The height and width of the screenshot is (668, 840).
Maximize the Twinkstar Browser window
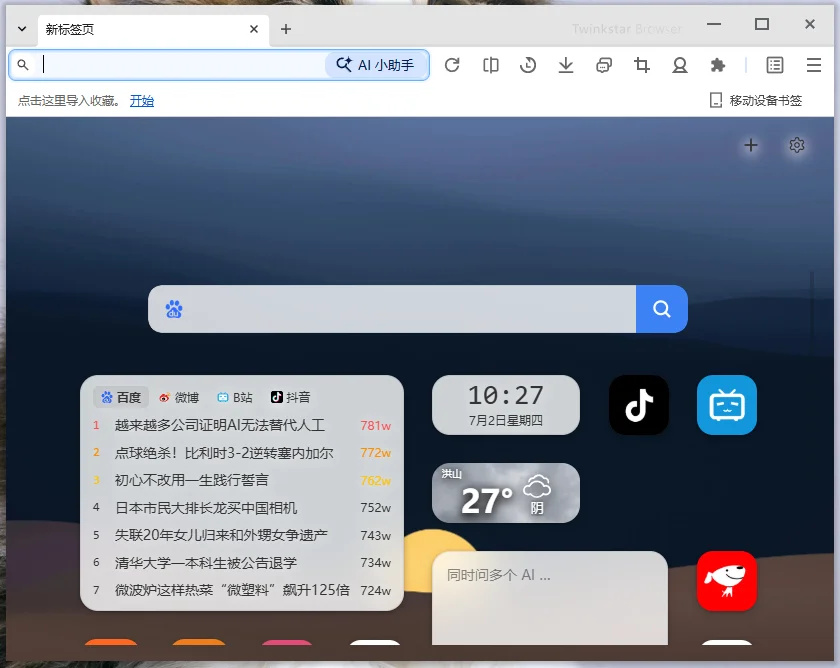click(x=762, y=24)
